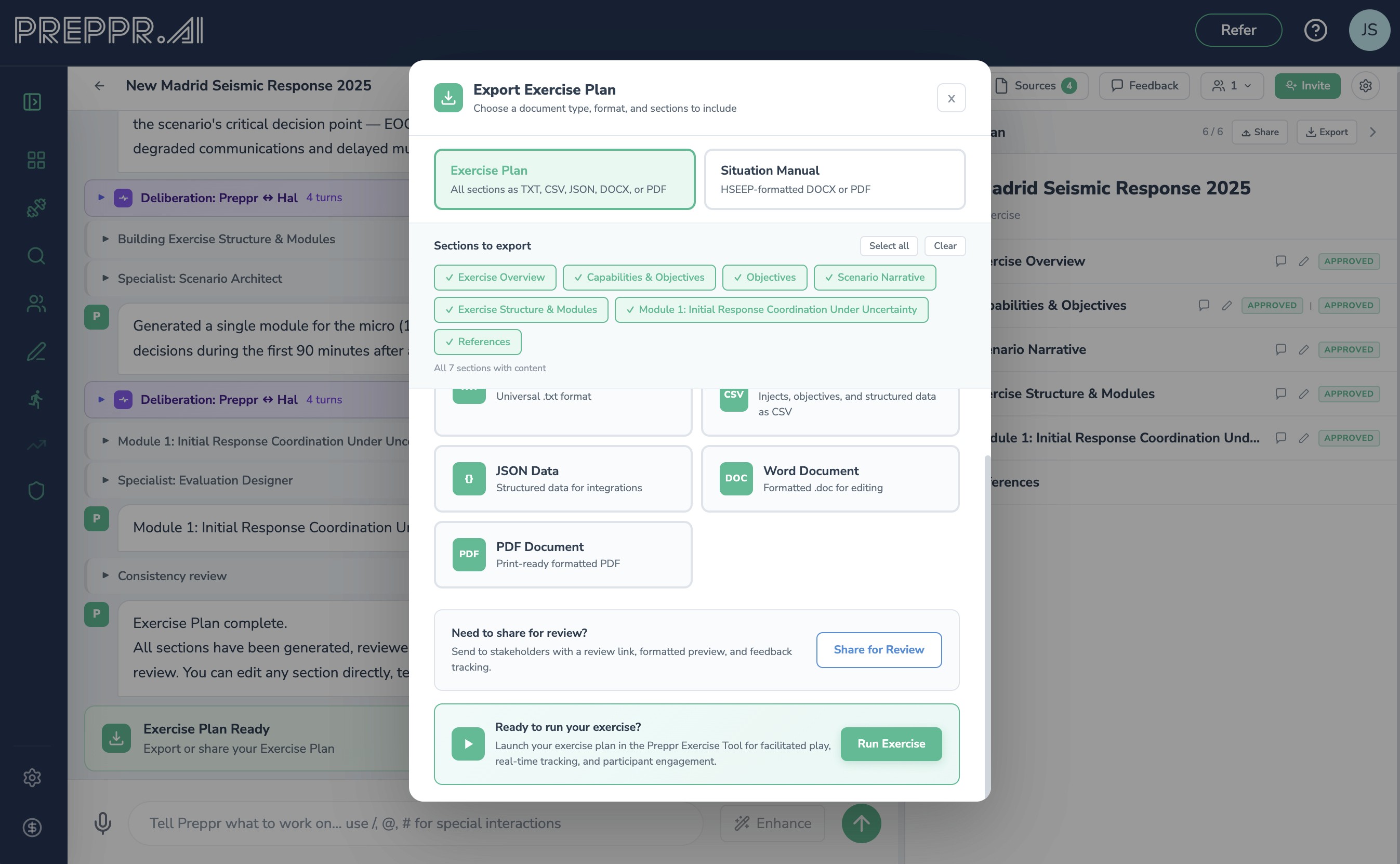This screenshot has height=864, width=1400.
Task: Click the sidebar collapse panel icon
Action: tap(33, 102)
